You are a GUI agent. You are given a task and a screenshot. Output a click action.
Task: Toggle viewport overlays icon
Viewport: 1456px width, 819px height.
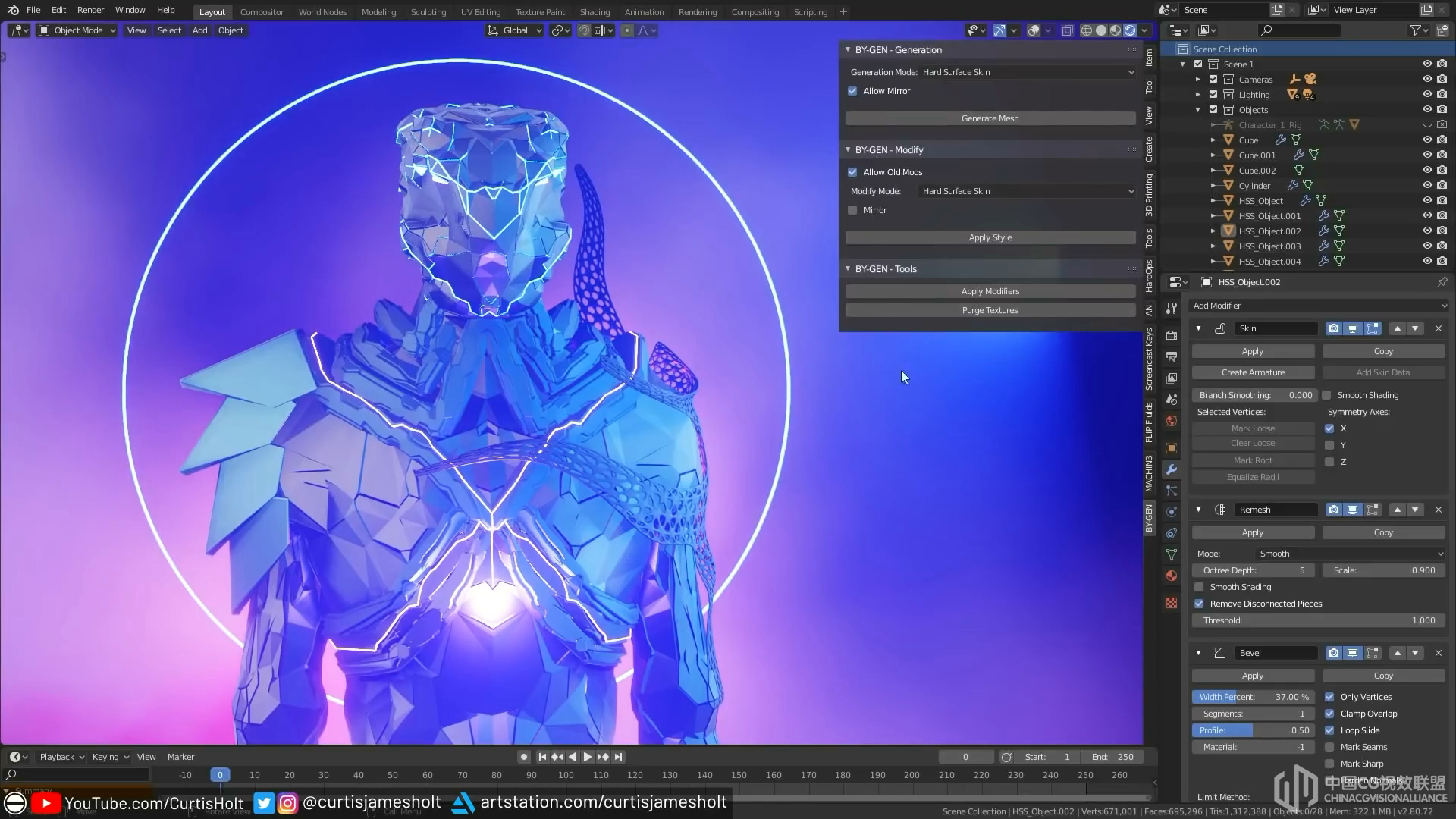pos(1033,30)
